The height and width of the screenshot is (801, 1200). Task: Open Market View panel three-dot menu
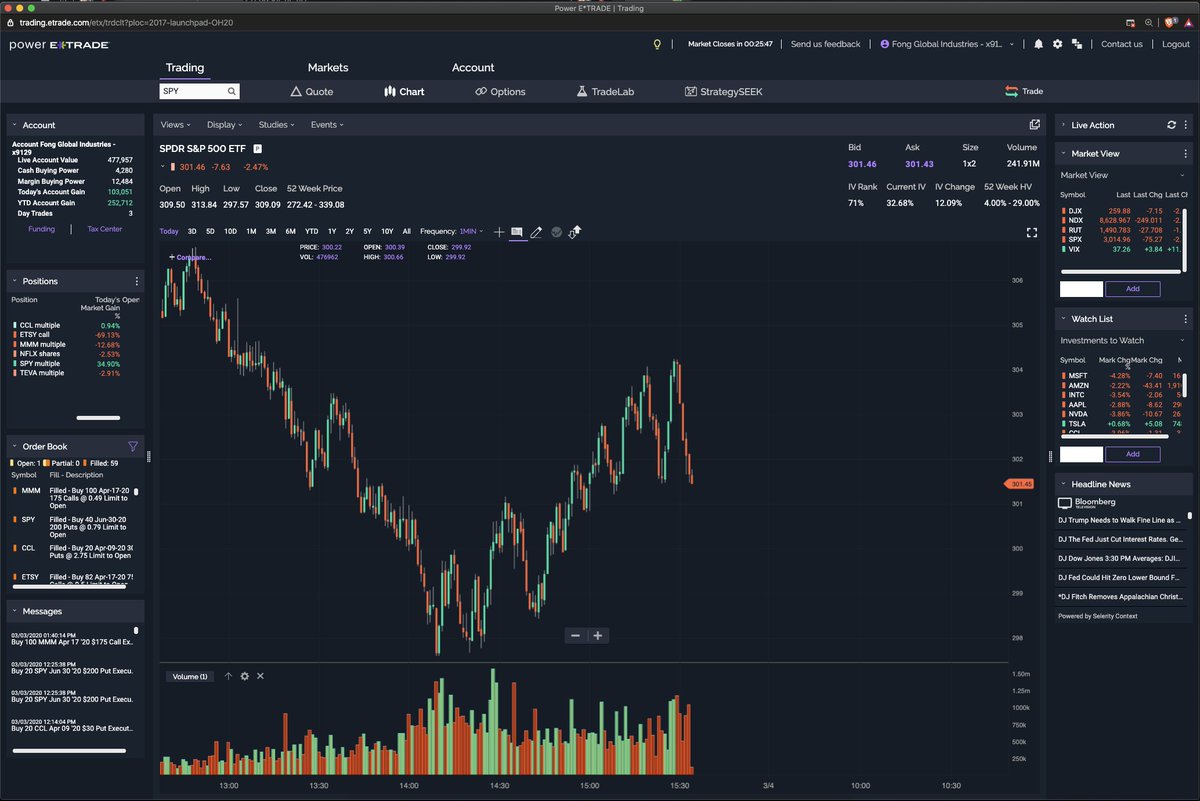1186,154
